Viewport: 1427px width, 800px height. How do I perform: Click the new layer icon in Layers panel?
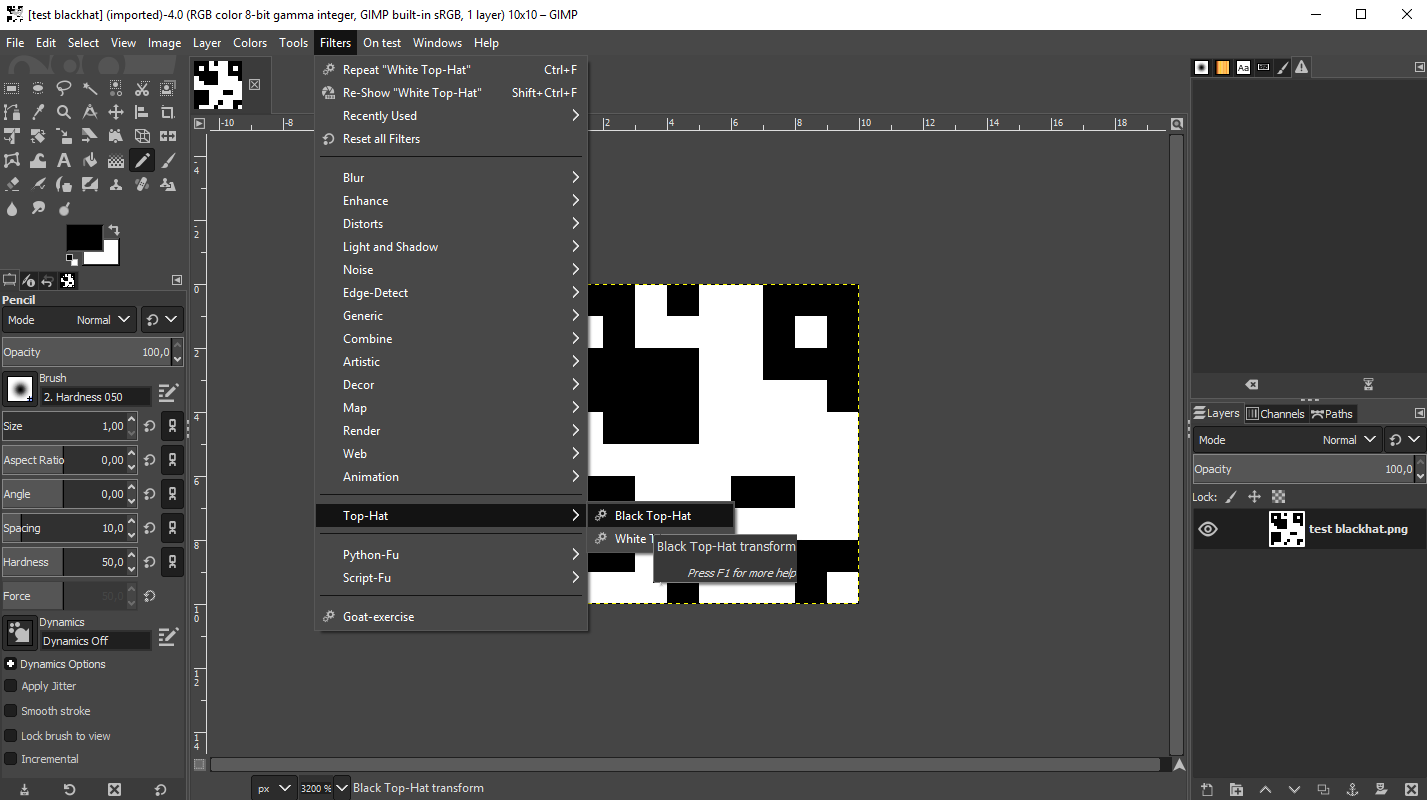pos(1207,790)
